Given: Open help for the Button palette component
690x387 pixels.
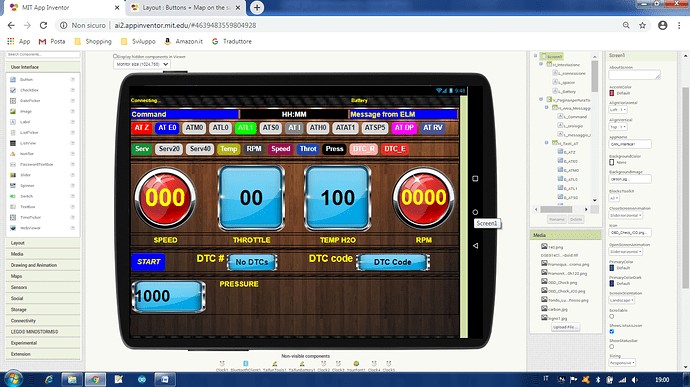Looking at the screenshot, I should click(x=73, y=80).
